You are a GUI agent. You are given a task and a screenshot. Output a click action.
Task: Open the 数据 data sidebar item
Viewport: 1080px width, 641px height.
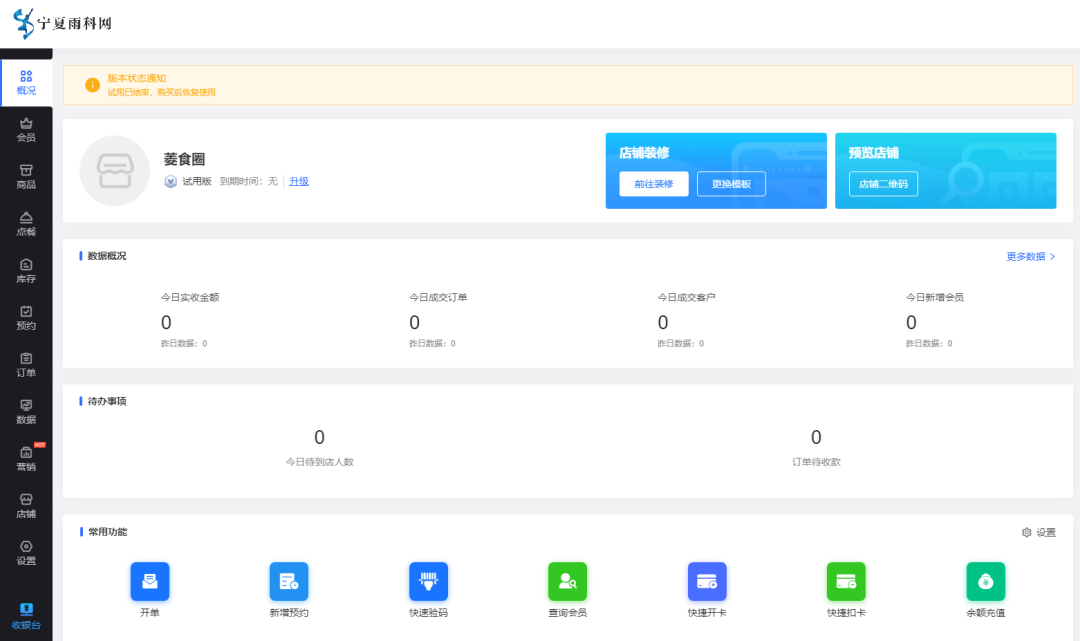coord(26,412)
